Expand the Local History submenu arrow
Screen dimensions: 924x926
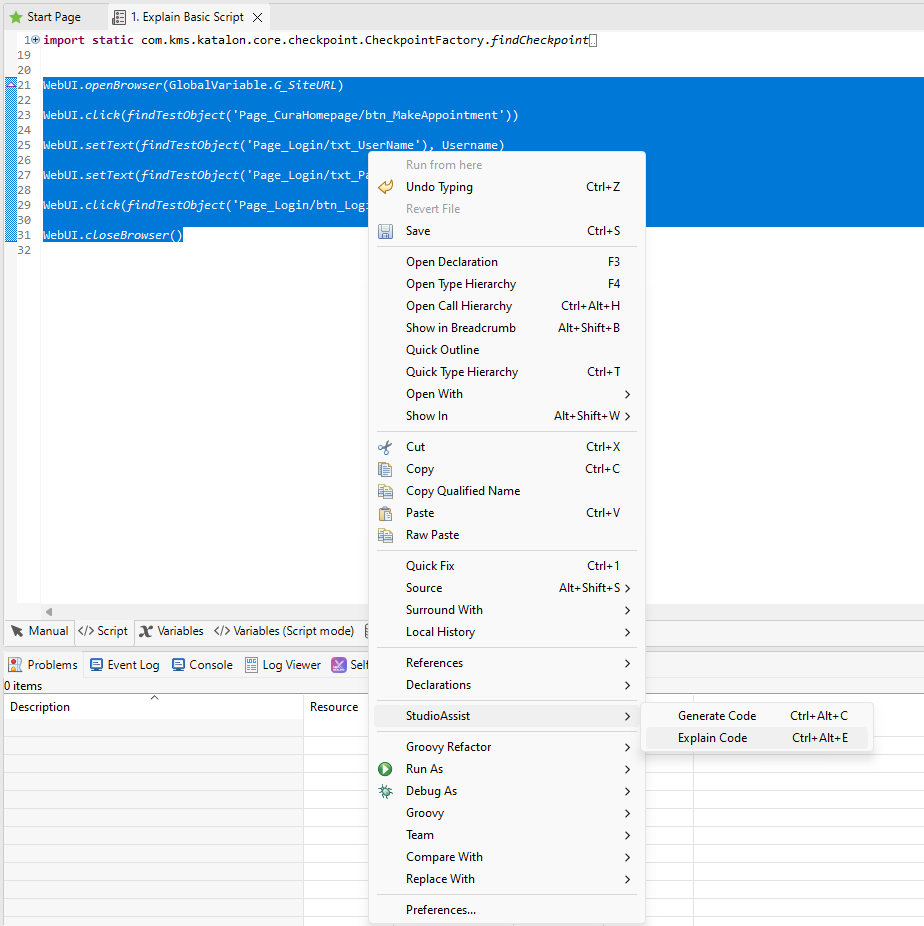[x=628, y=632]
